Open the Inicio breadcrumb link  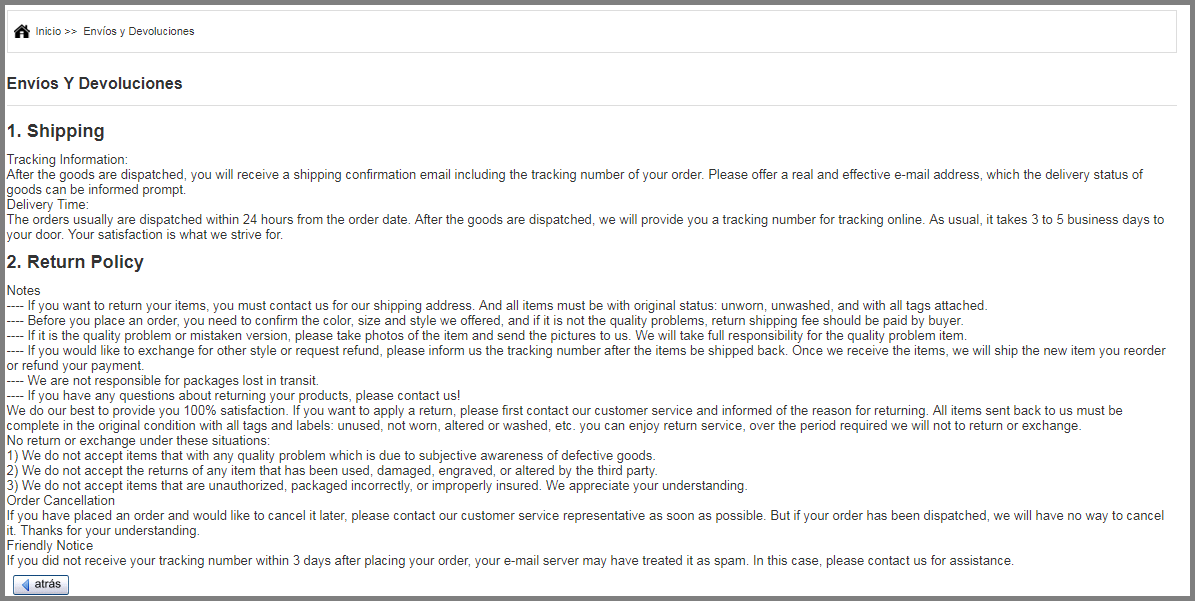[48, 32]
